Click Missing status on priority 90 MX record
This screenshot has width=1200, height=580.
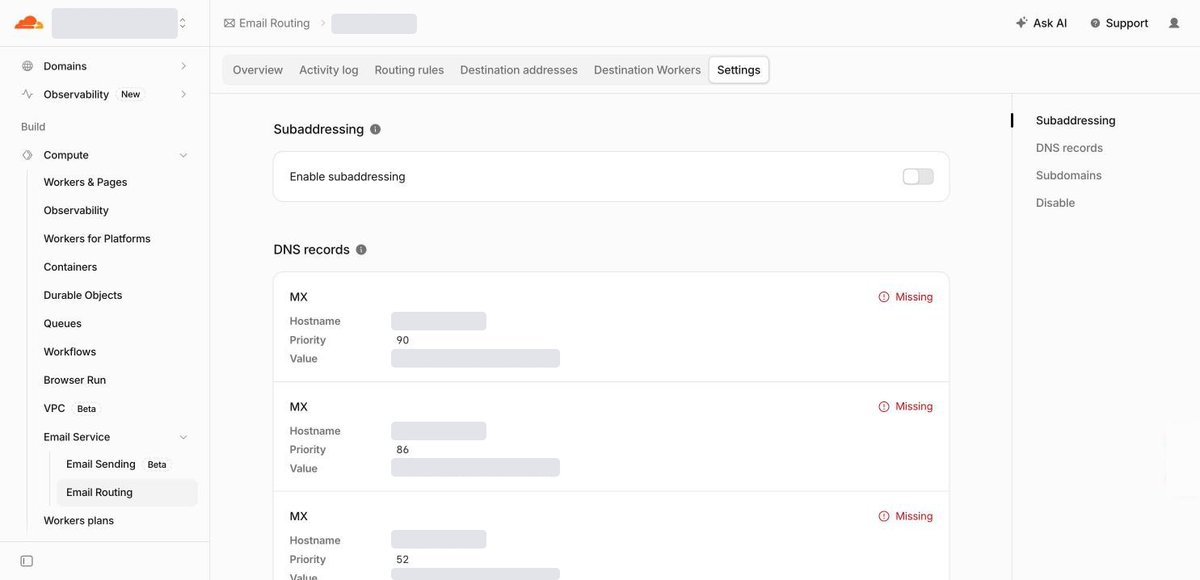[905, 297]
